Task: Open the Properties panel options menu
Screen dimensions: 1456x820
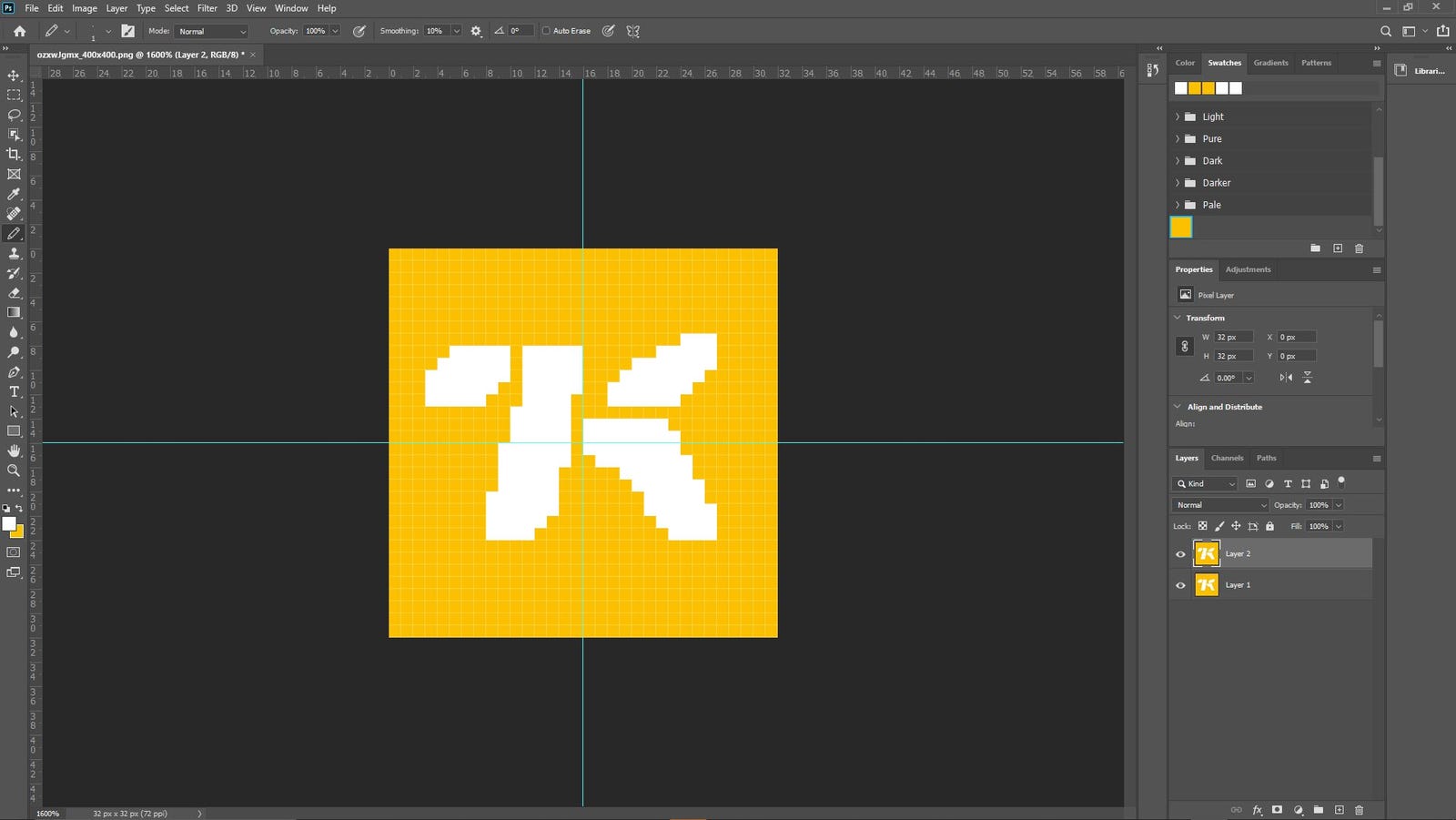Action: [x=1376, y=269]
